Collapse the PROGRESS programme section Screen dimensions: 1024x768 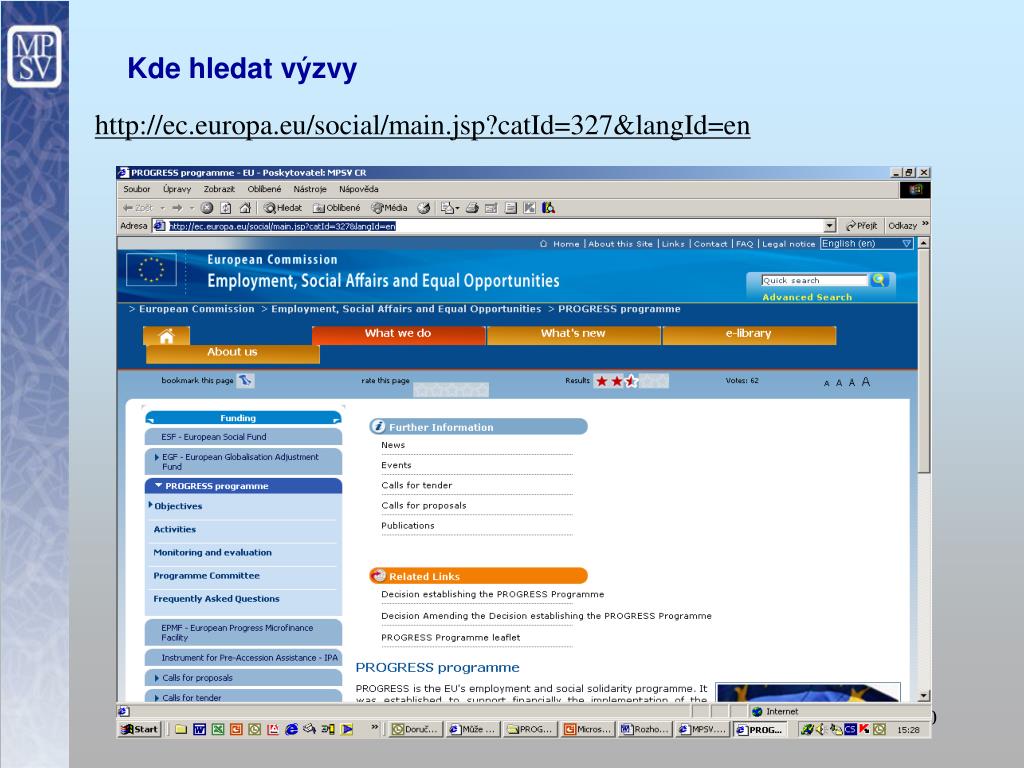[x=243, y=486]
